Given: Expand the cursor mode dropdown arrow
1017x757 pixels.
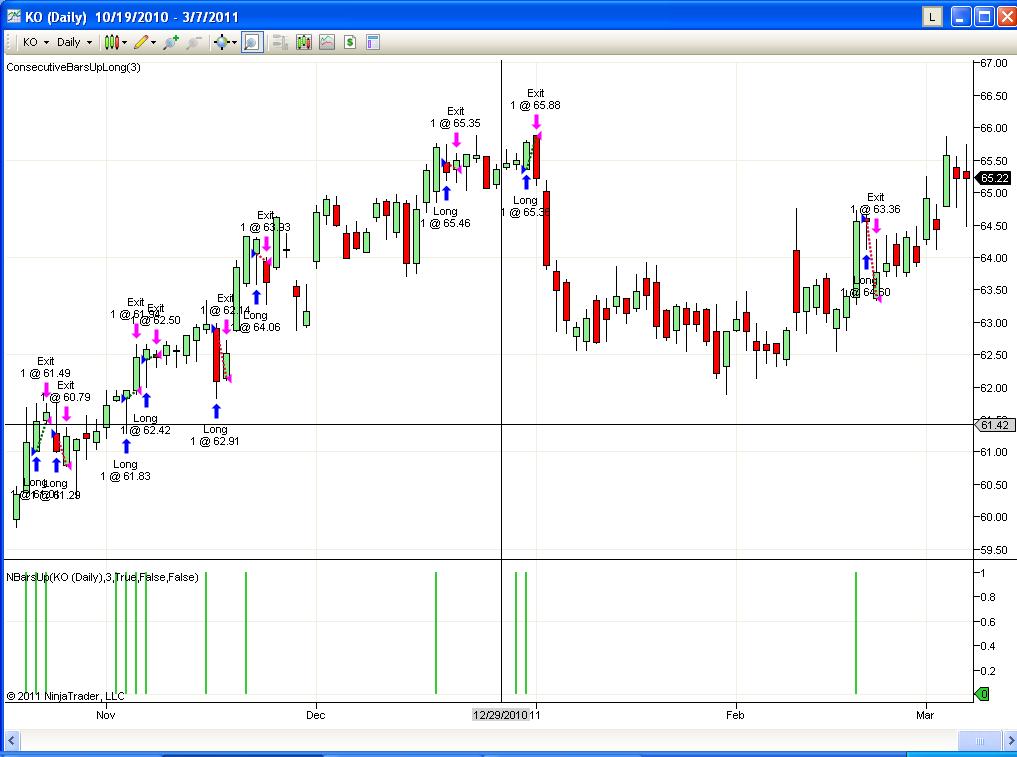Looking at the screenshot, I should (x=234, y=43).
